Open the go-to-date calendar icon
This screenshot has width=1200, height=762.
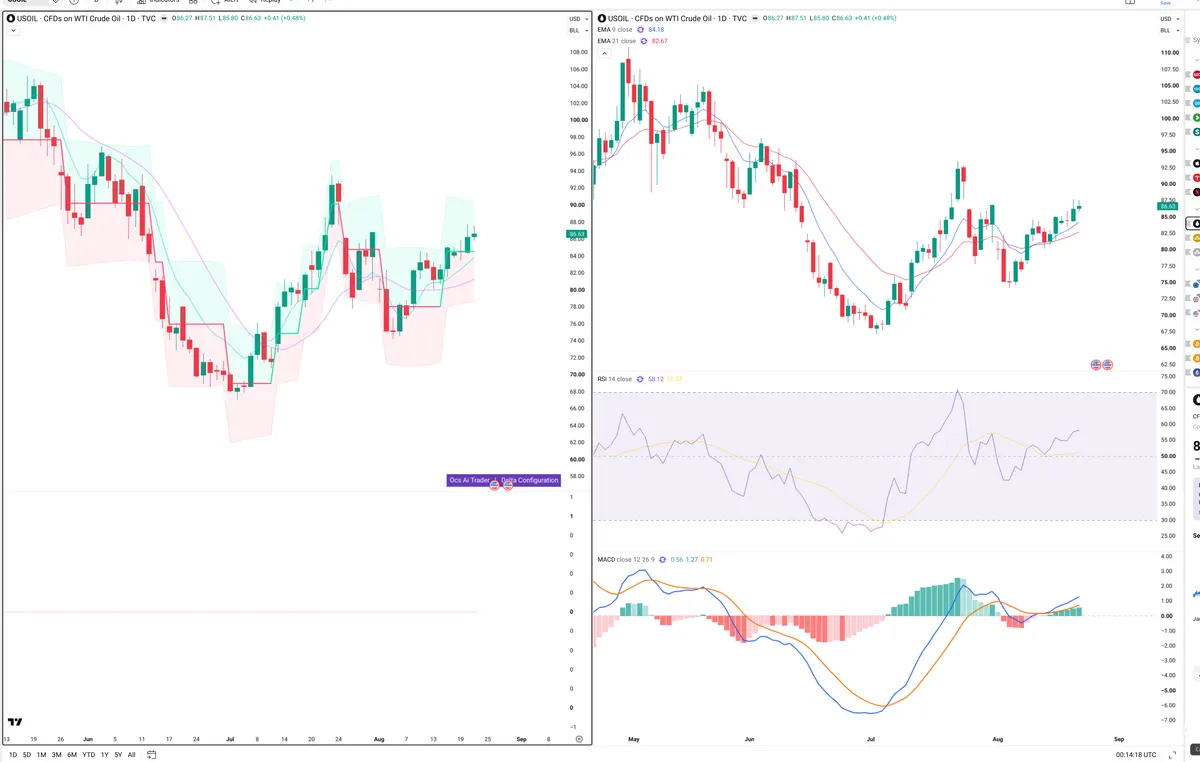[152, 754]
